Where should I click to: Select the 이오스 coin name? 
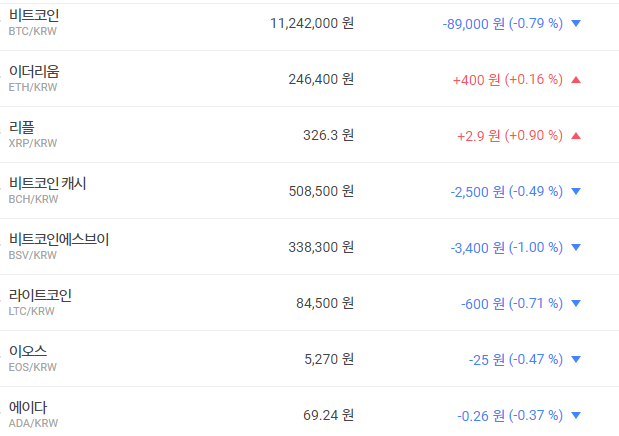click(27, 352)
